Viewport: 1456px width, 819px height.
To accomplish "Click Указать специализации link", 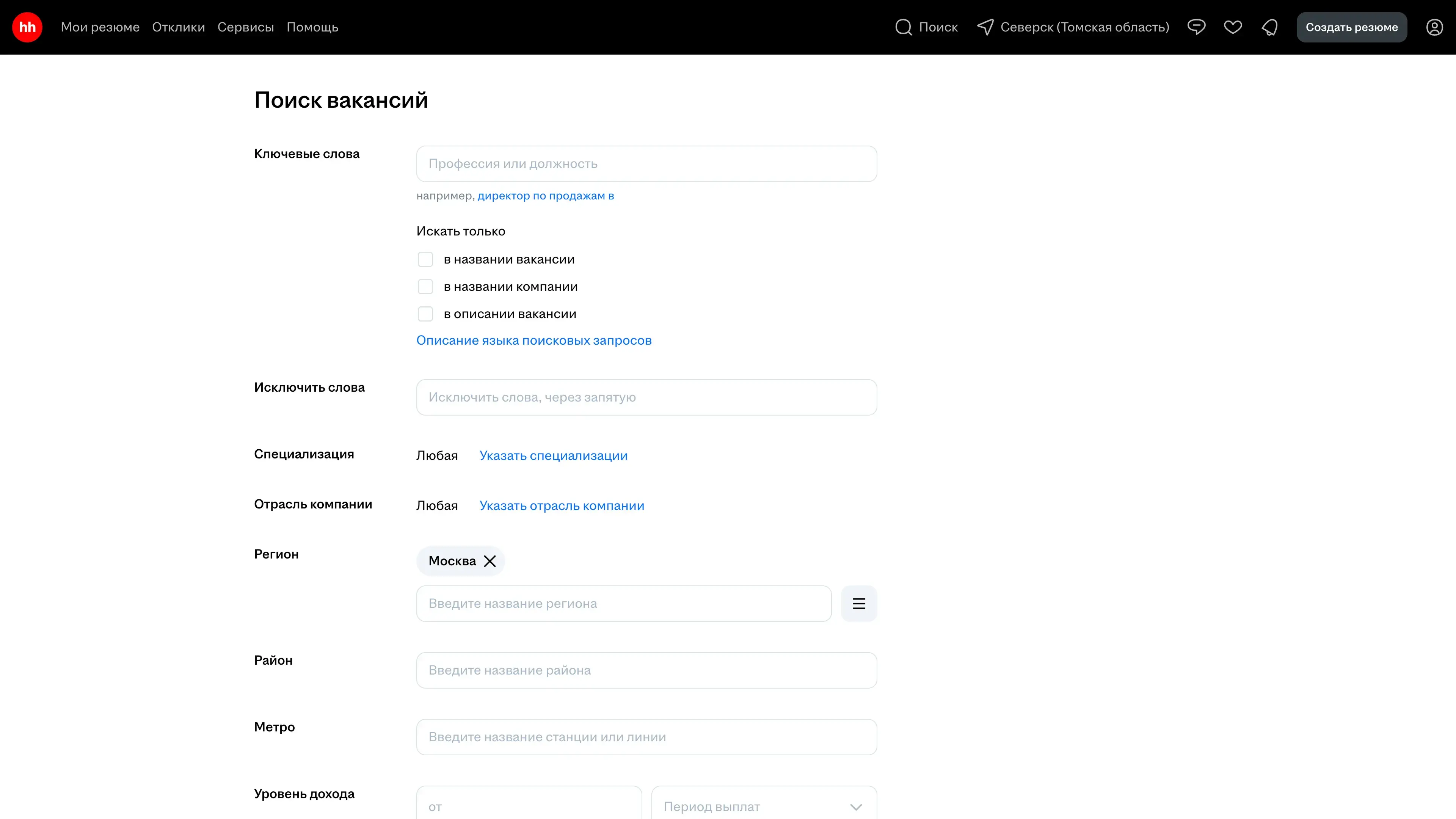I will (553, 455).
